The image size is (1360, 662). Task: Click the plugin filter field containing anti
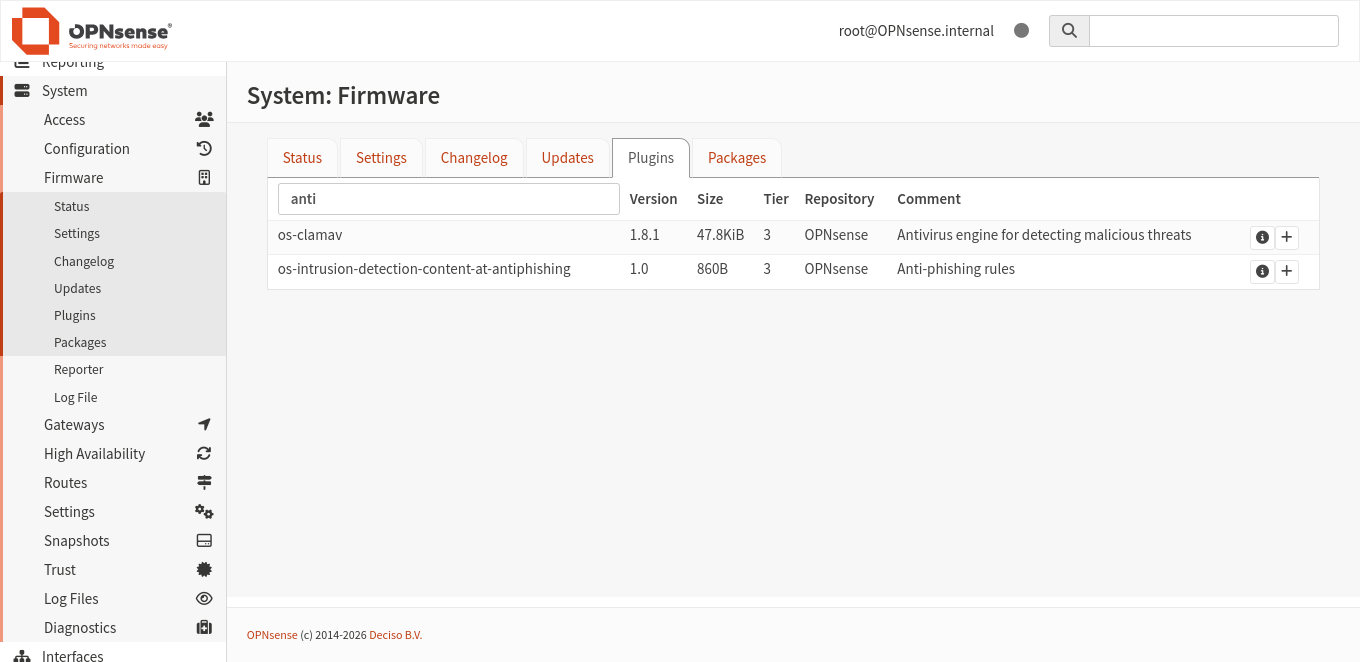(449, 199)
